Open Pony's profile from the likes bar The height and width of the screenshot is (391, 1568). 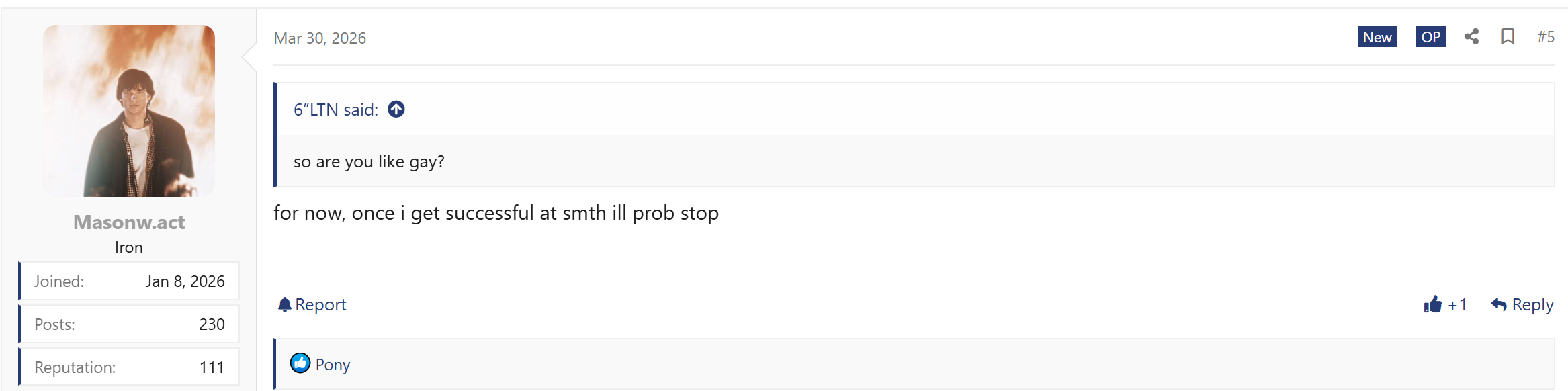(x=333, y=365)
